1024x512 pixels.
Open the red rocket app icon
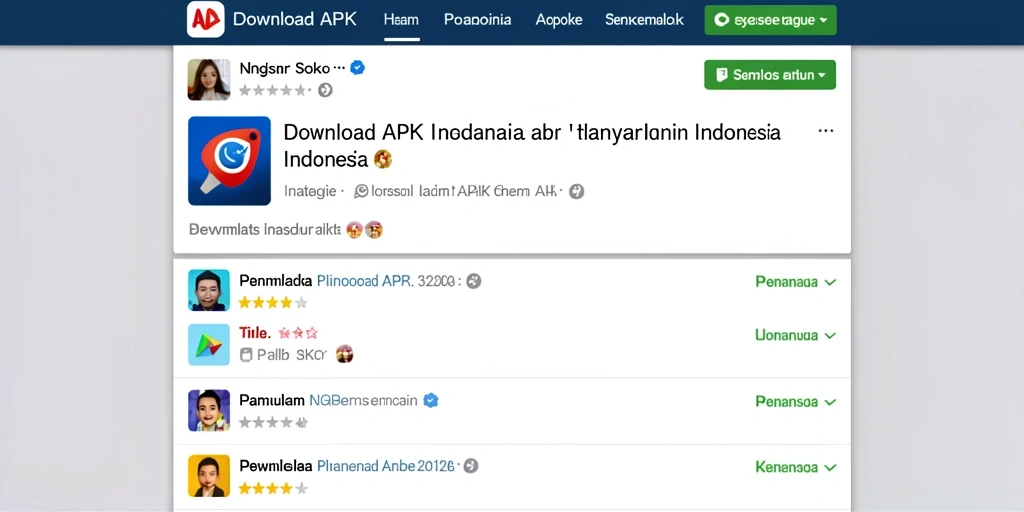[229, 161]
